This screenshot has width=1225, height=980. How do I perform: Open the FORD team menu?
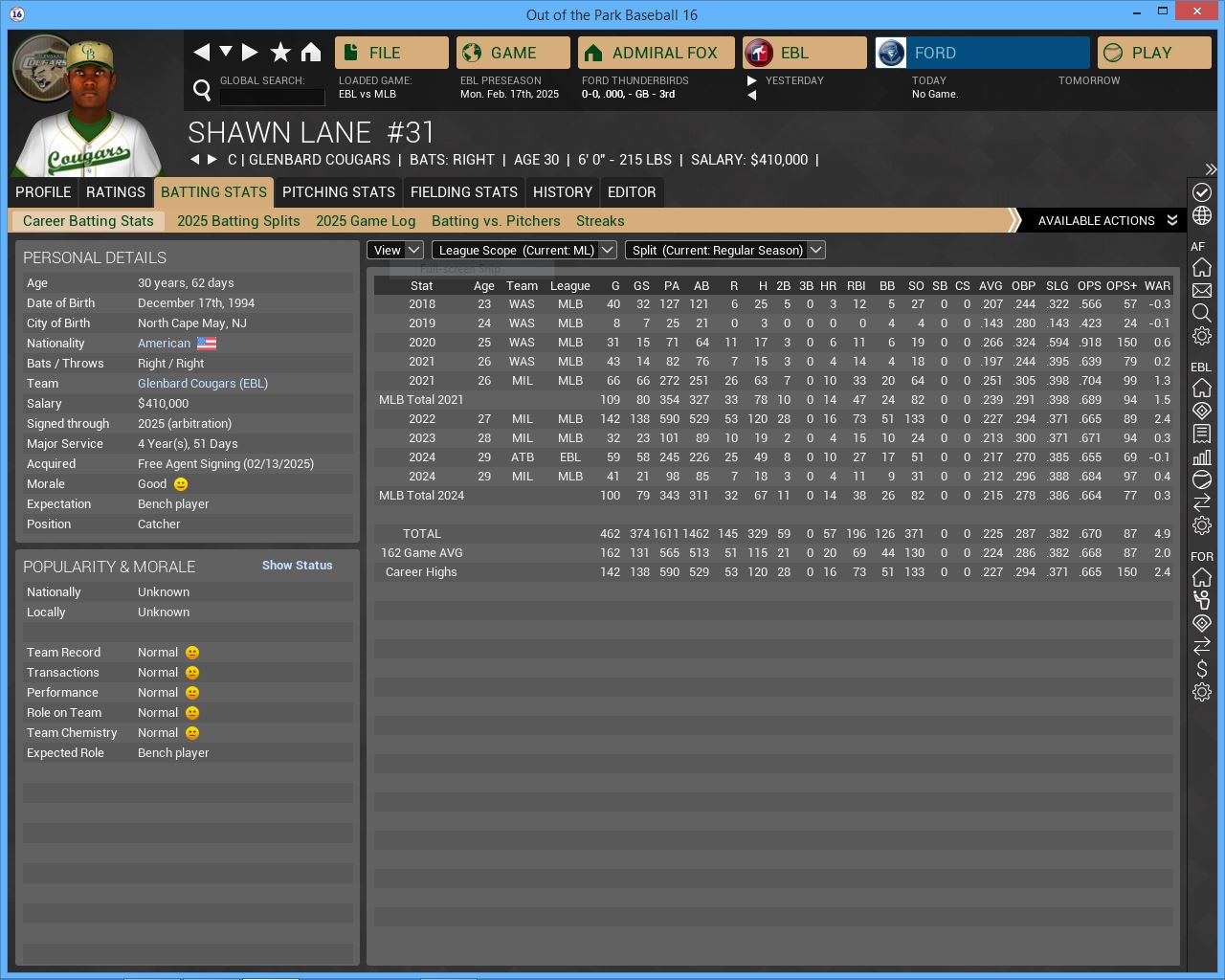tap(982, 53)
